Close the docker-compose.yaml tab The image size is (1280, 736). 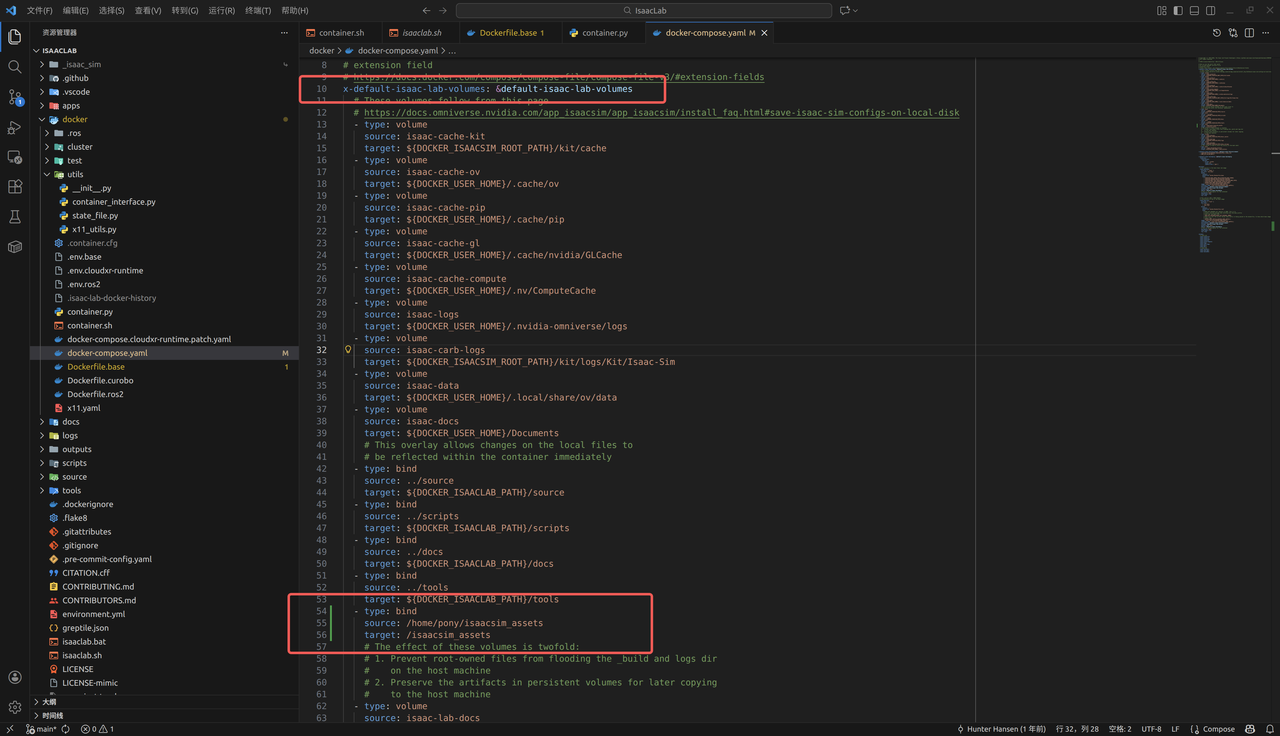(765, 33)
